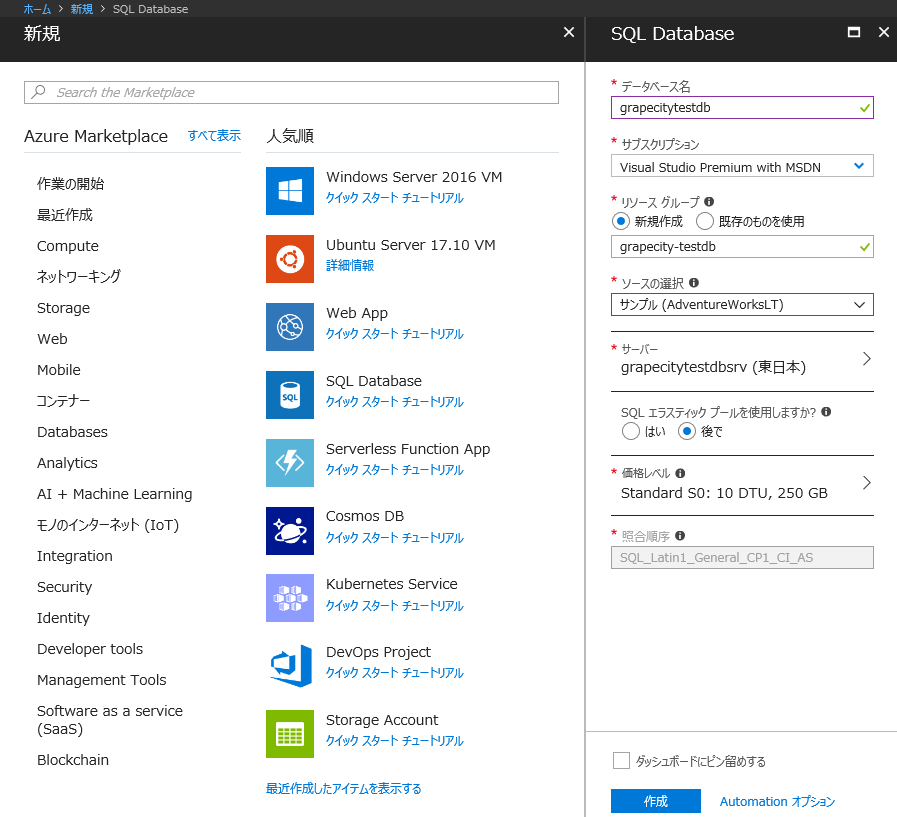897x817 pixels.
Task: Select the Cosmos DB planet icon
Action: pos(289,531)
